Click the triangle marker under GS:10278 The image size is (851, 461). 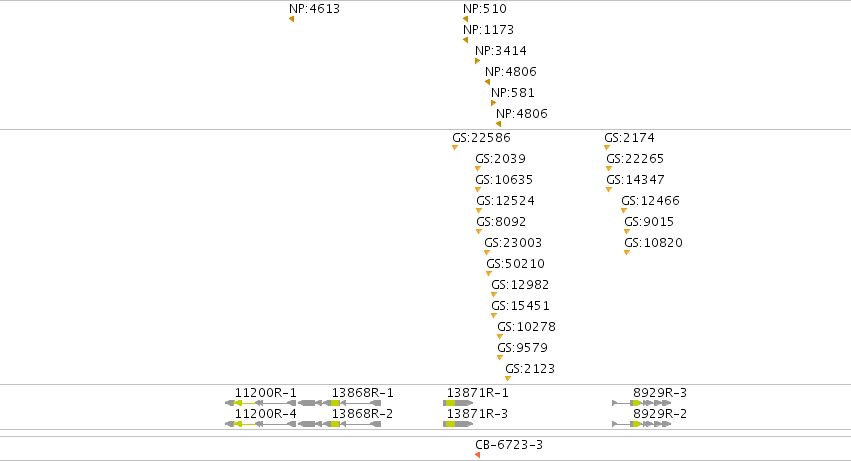500,337
